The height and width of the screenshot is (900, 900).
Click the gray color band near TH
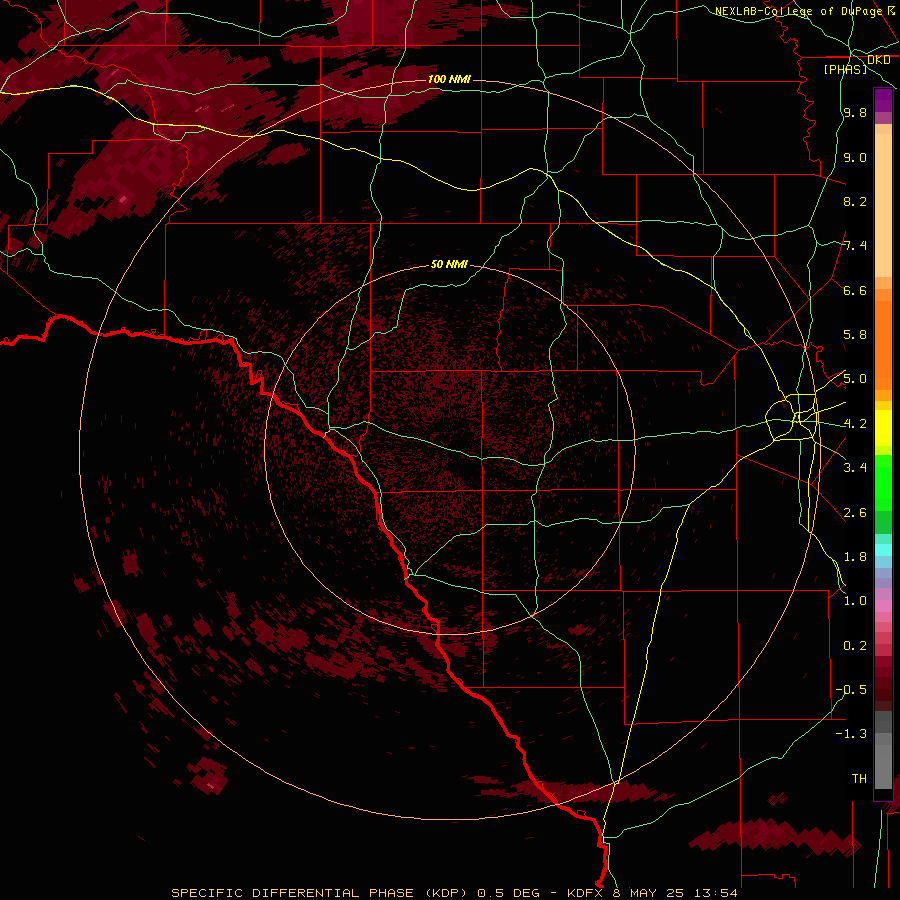(x=883, y=766)
